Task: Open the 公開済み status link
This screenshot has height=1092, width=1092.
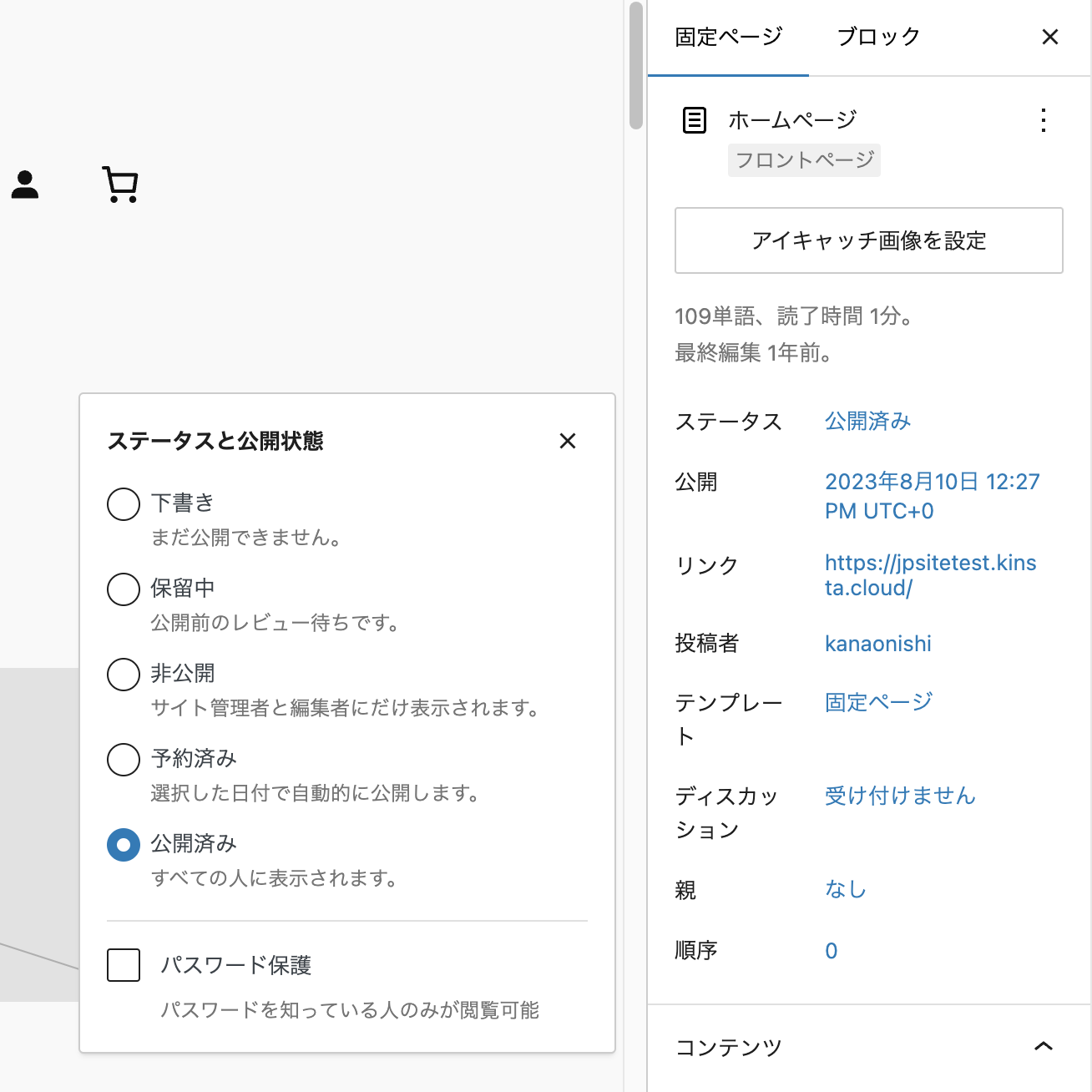Action: (x=867, y=422)
